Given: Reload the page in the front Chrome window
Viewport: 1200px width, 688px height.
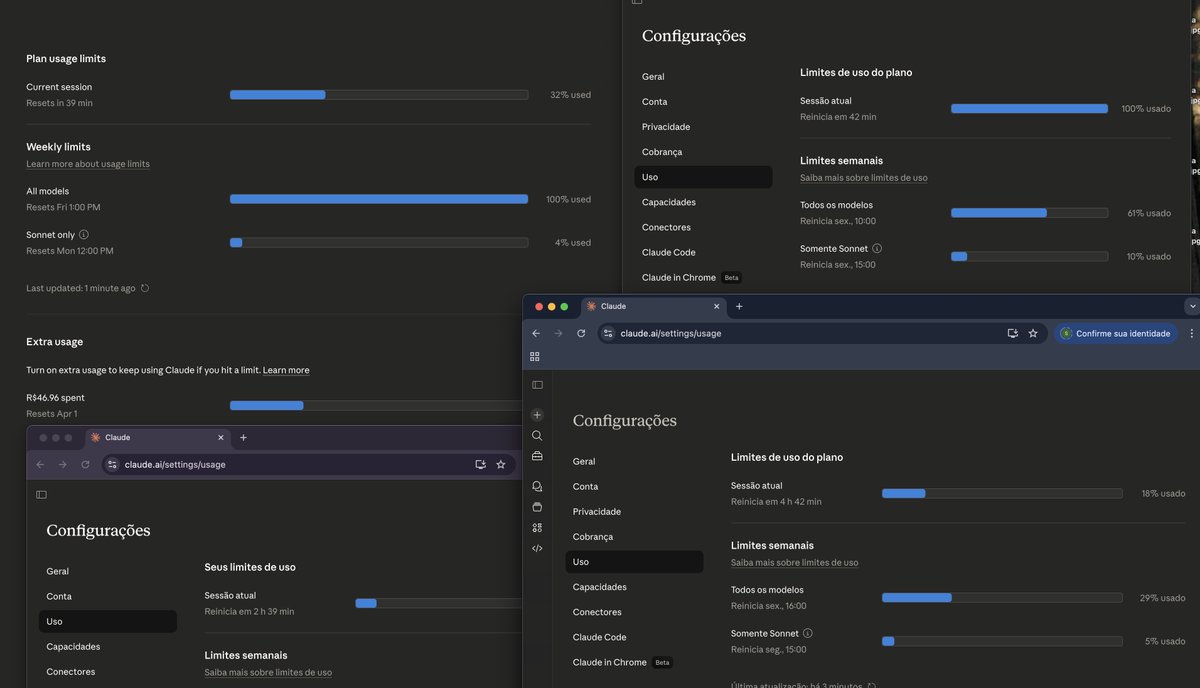Looking at the screenshot, I should coord(581,333).
